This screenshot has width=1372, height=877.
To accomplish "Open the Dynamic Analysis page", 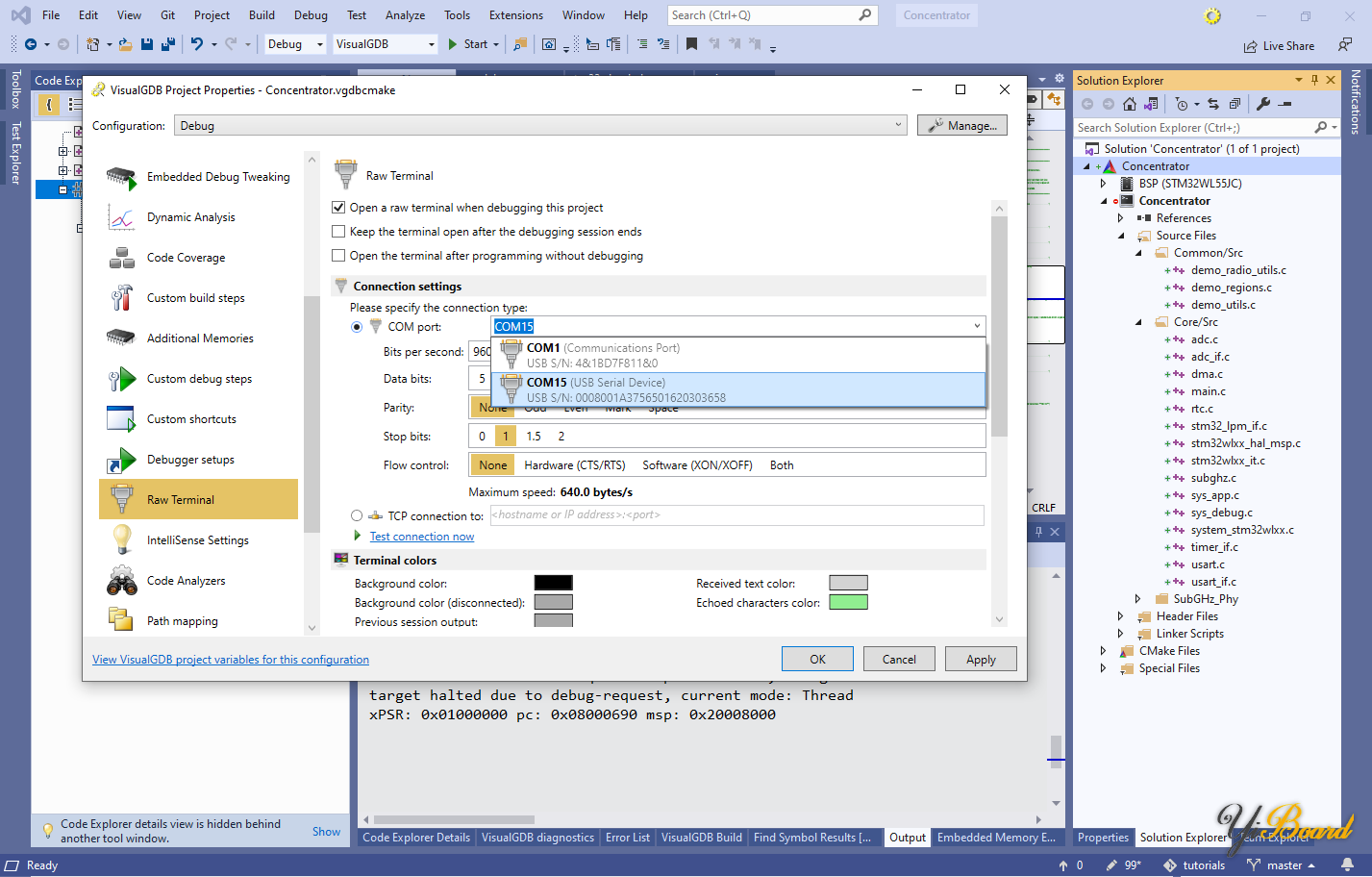I will [x=198, y=217].
